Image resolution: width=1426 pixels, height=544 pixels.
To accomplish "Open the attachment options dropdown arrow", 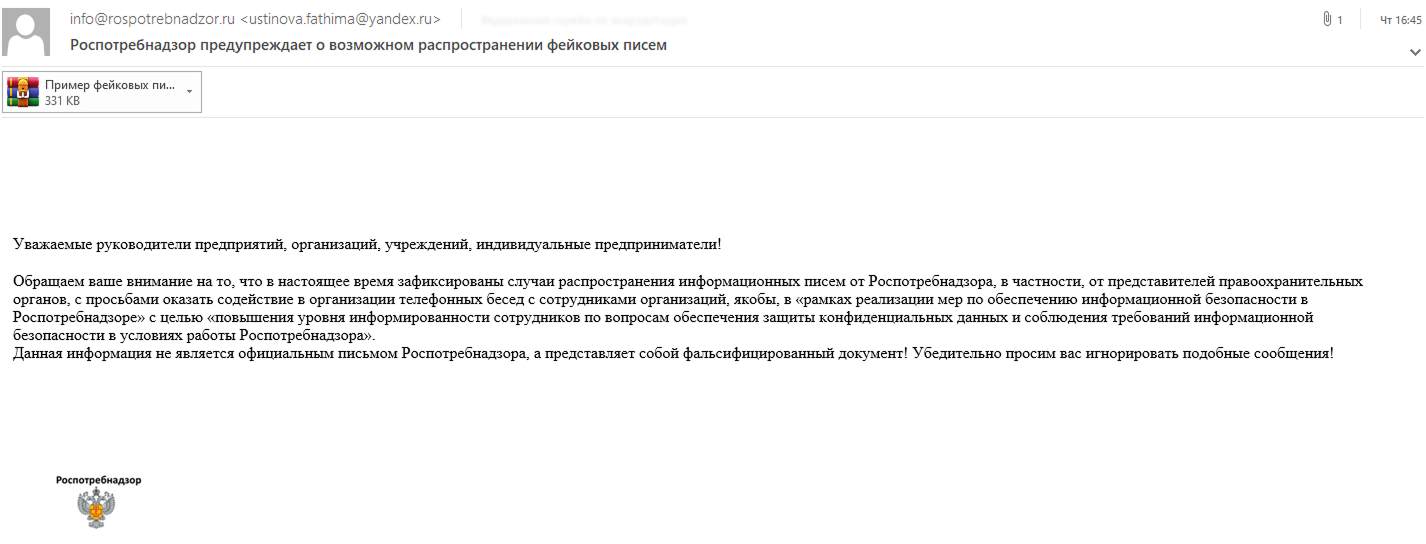I will 190,91.
